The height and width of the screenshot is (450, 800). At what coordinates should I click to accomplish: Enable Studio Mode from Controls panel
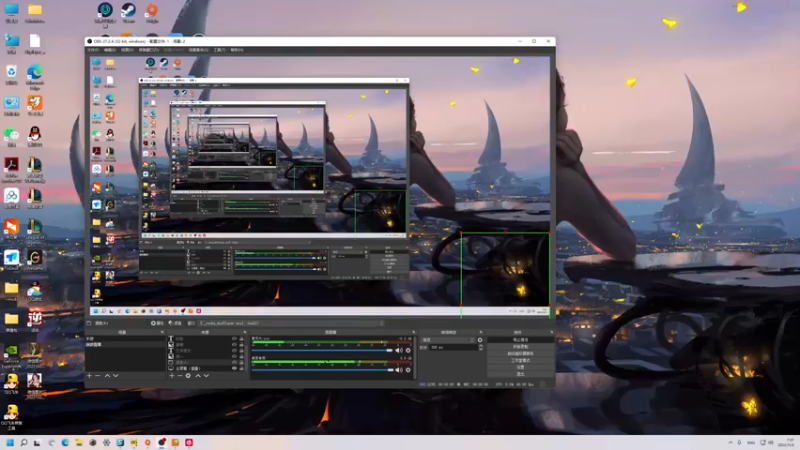(x=520, y=360)
